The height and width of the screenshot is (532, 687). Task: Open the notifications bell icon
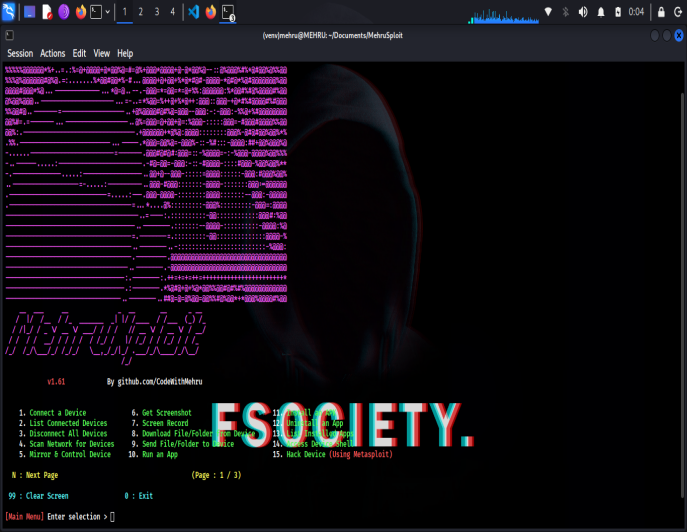pos(601,12)
